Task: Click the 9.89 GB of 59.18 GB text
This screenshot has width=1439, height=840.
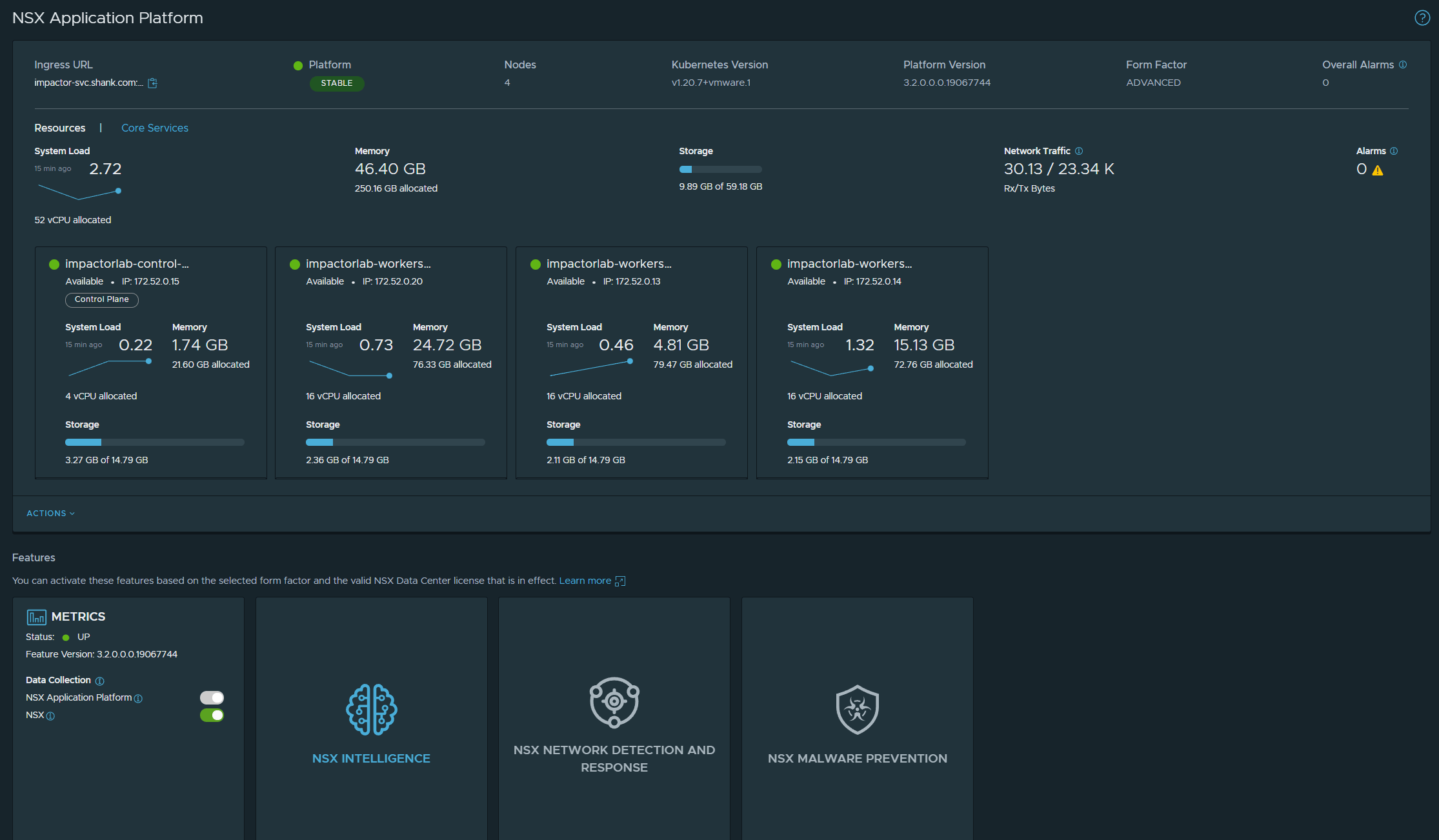Action: point(720,186)
